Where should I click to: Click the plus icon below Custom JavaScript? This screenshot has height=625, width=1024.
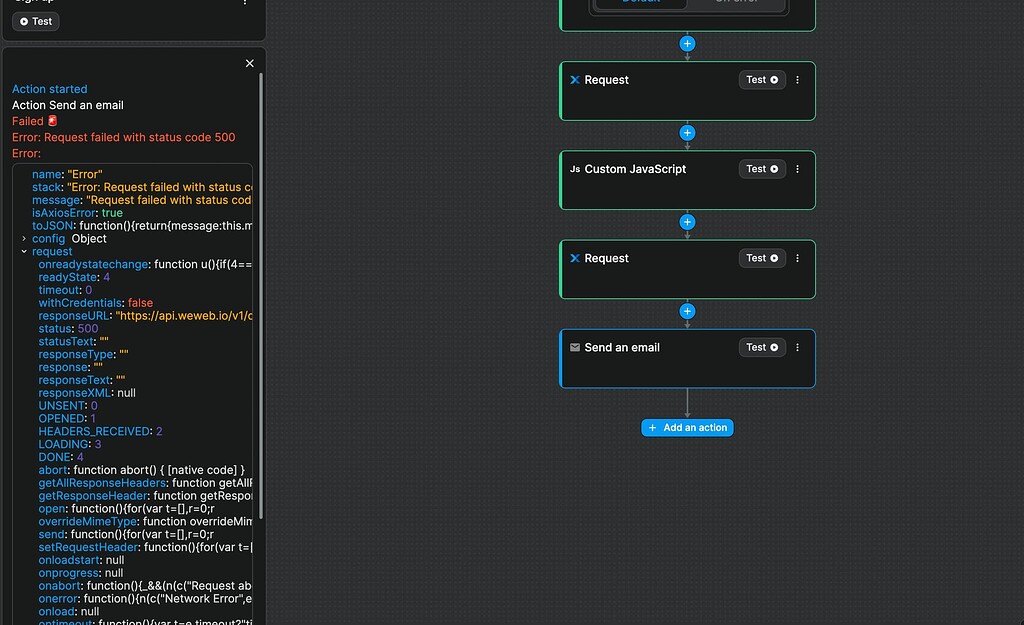[x=687, y=222]
